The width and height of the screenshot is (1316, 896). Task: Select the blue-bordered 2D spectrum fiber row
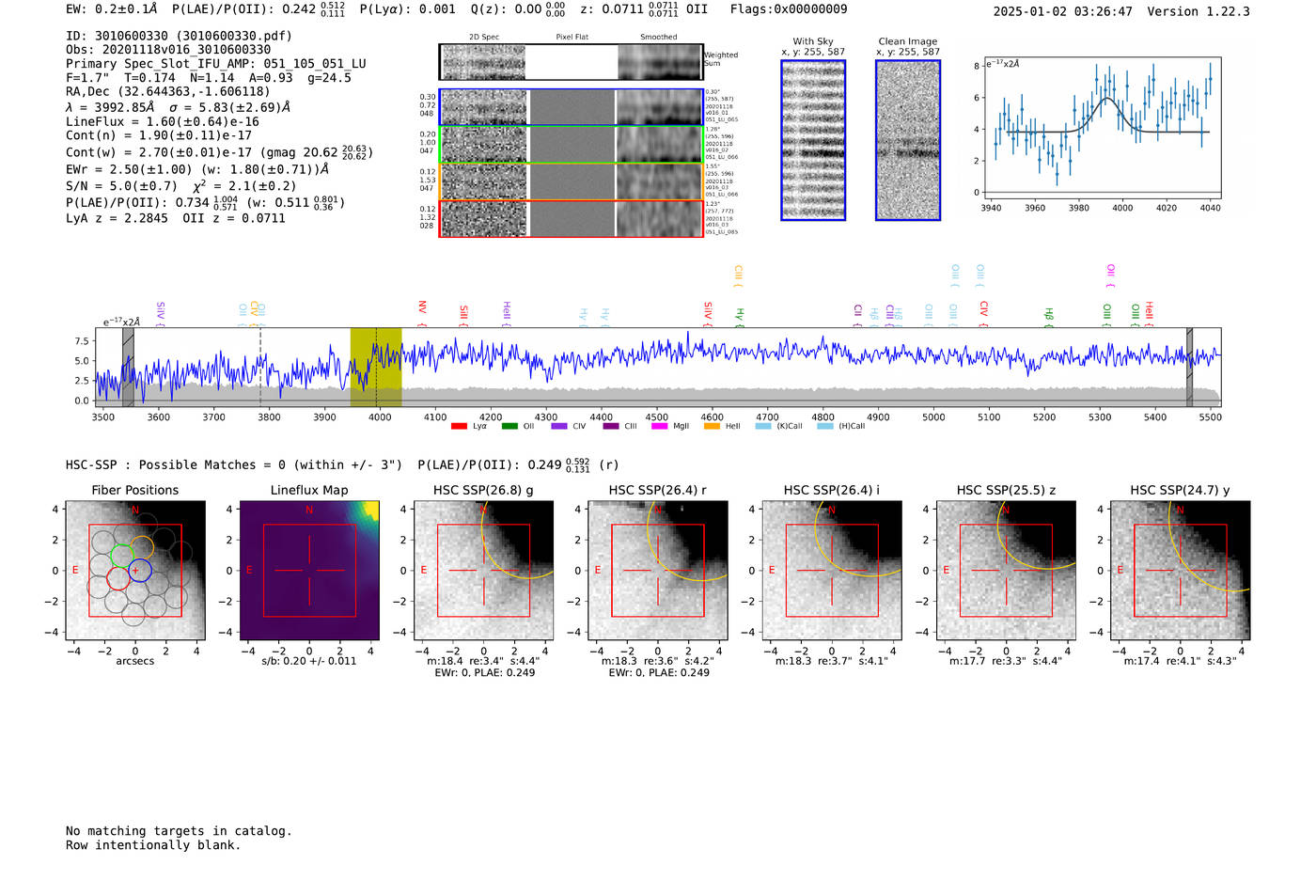[x=572, y=107]
